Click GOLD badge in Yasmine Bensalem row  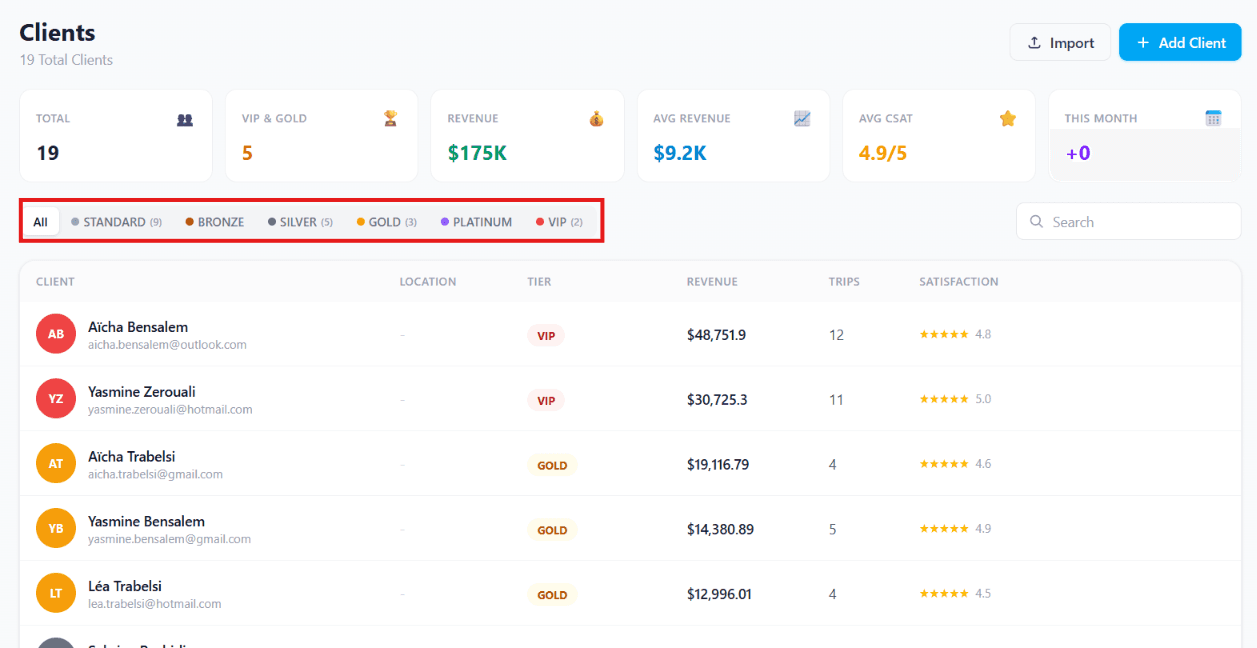coord(552,530)
